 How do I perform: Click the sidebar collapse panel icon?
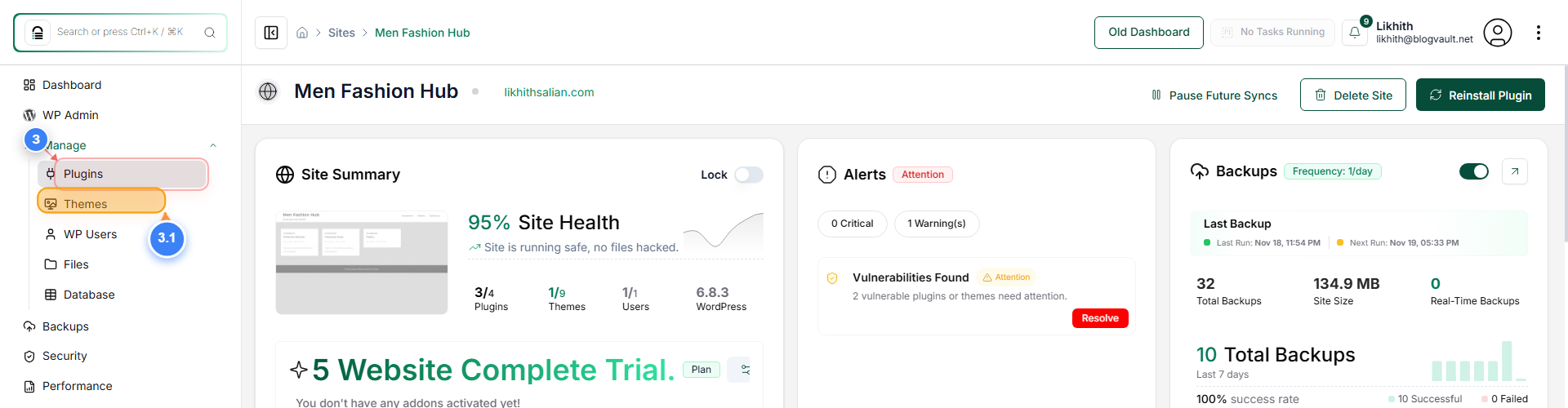(271, 33)
